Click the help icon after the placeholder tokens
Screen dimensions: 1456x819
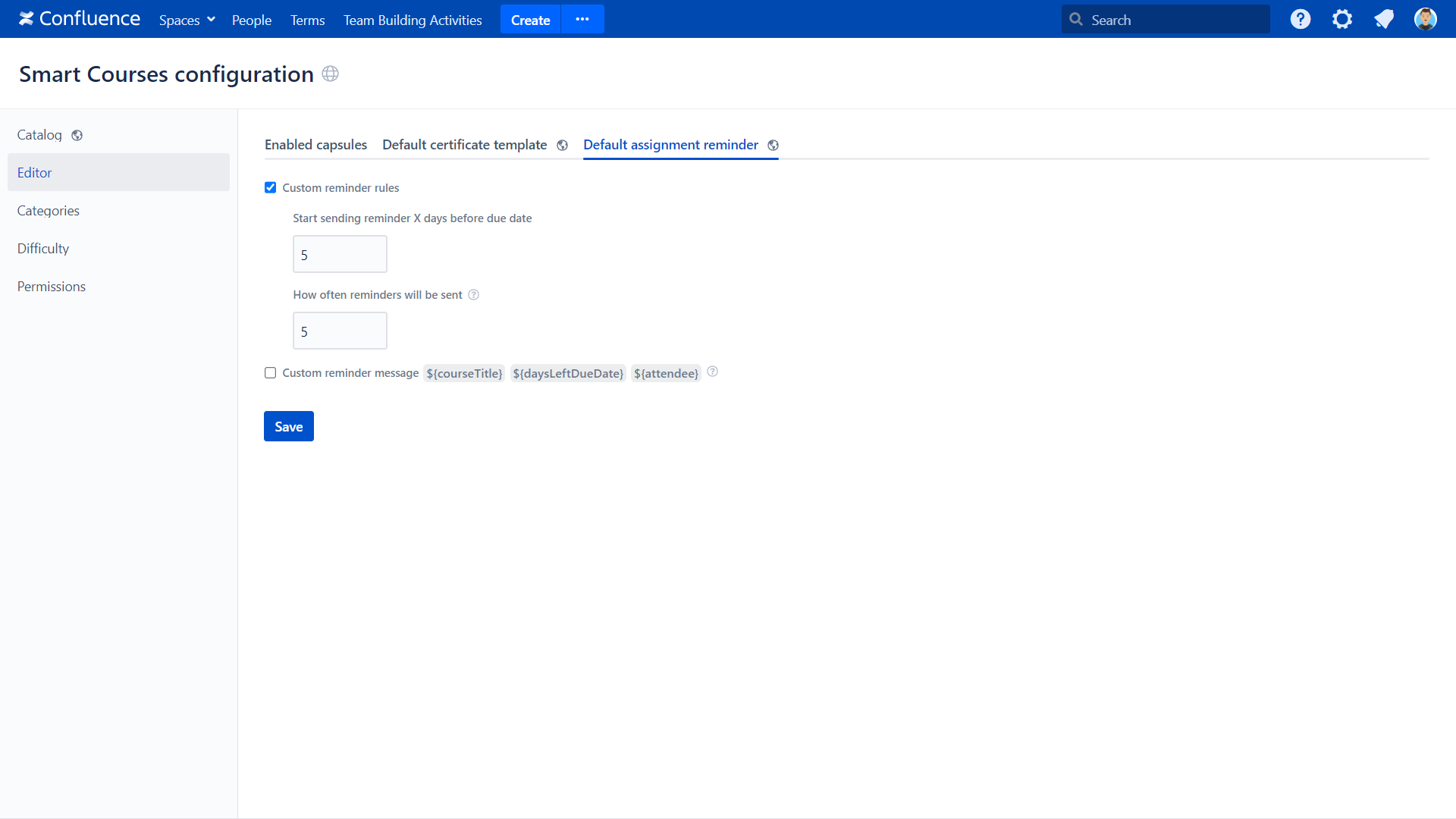coord(713,372)
